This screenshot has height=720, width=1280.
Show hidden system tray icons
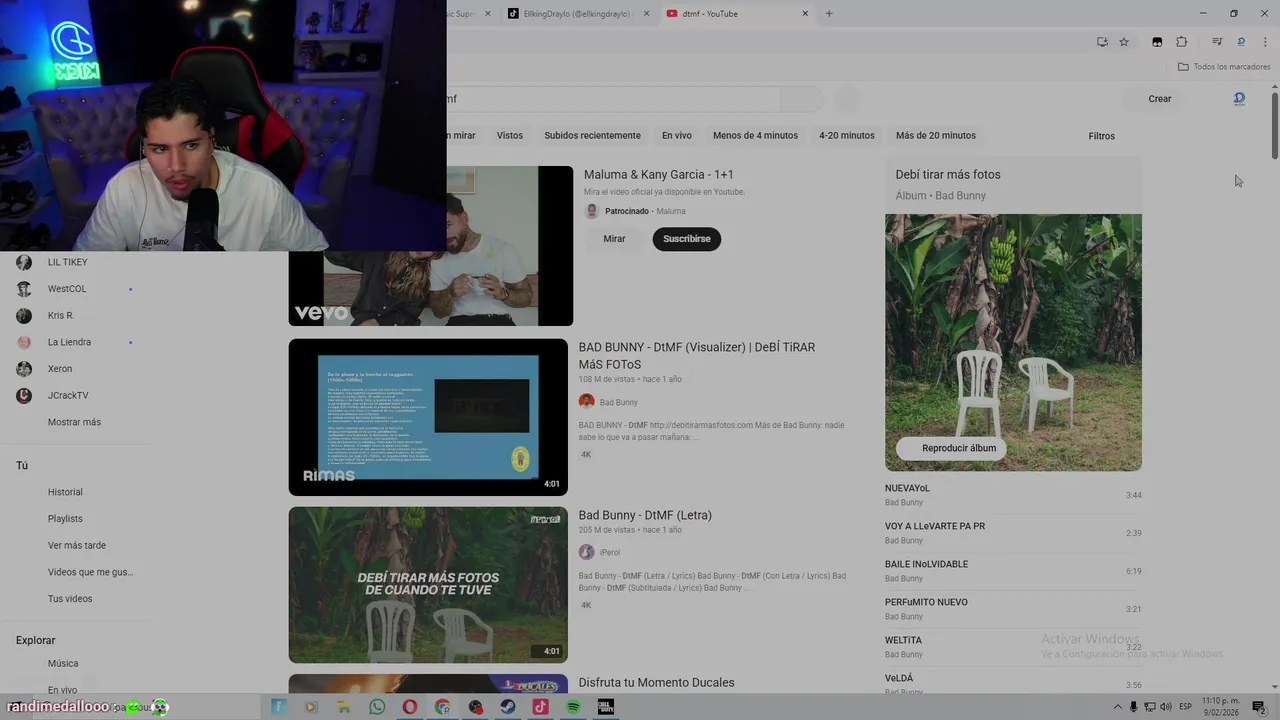[x=1118, y=707]
